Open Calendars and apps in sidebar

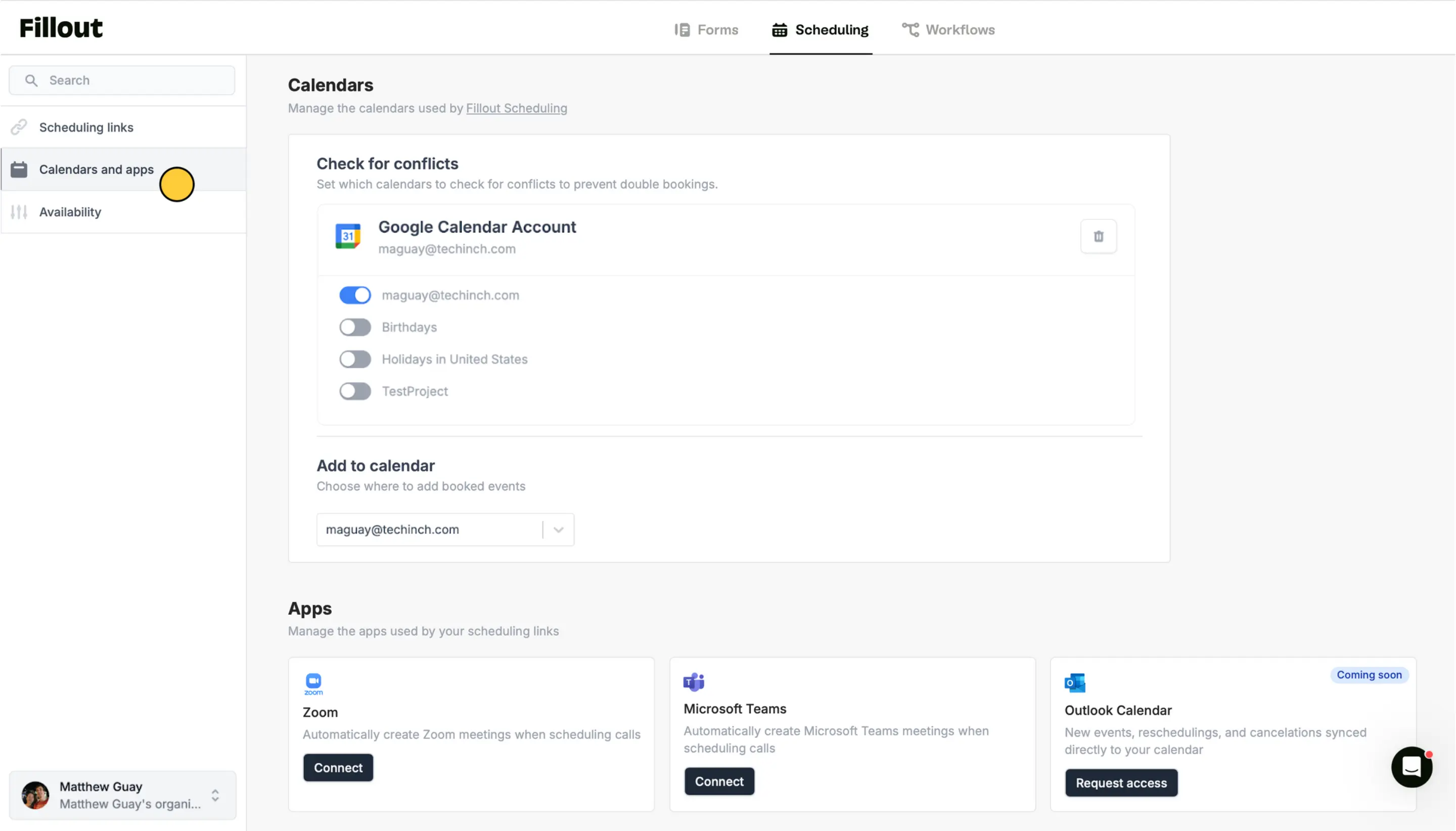click(x=124, y=169)
